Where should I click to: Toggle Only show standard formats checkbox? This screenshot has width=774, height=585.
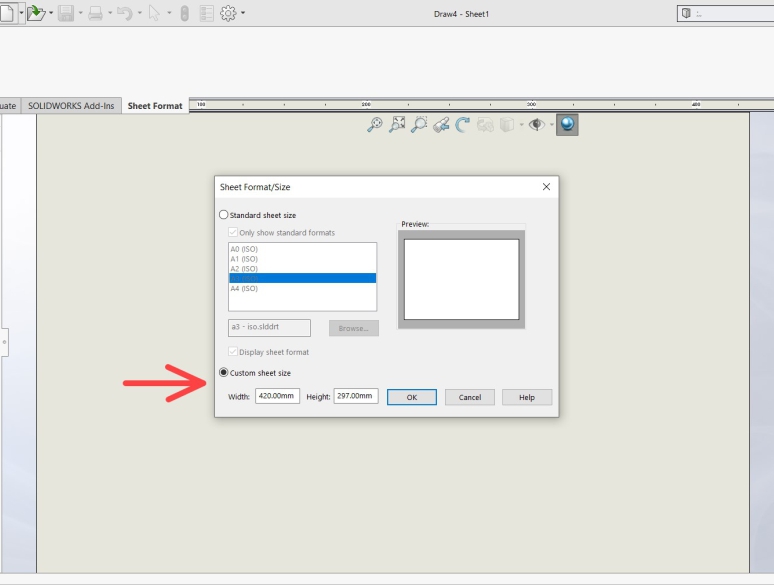point(233,233)
